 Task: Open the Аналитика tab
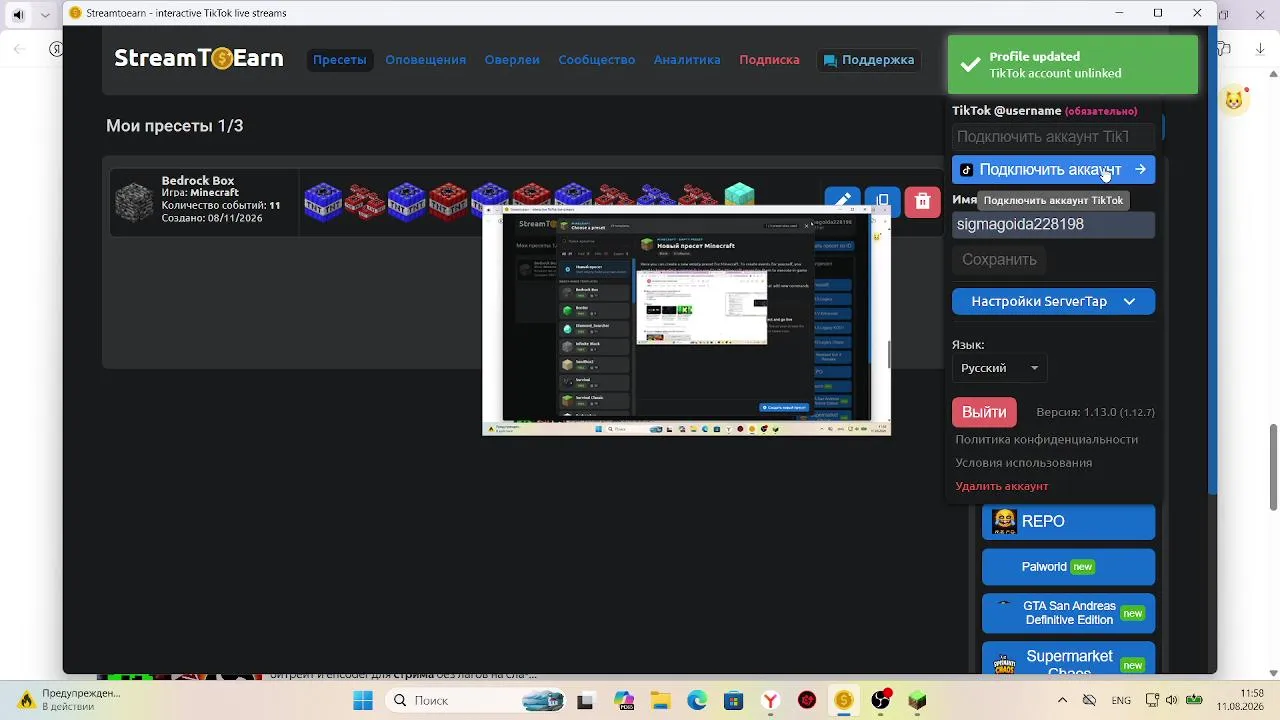point(687,60)
